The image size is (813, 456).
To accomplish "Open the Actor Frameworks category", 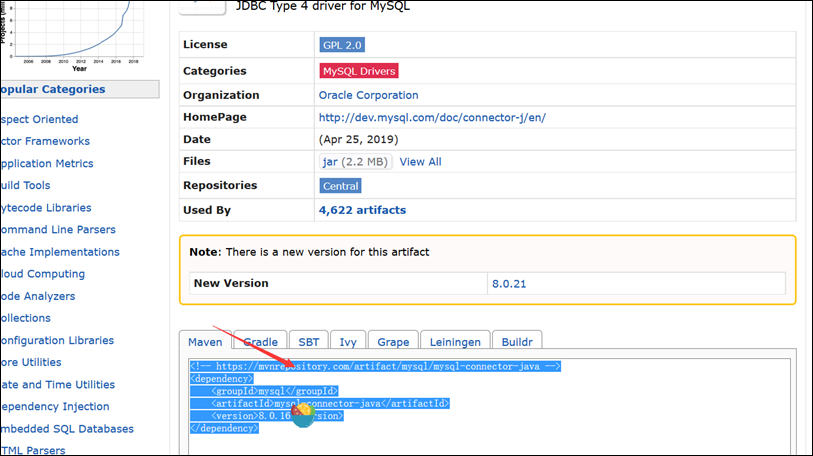I will pyautogui.click(x=45, y=141).
